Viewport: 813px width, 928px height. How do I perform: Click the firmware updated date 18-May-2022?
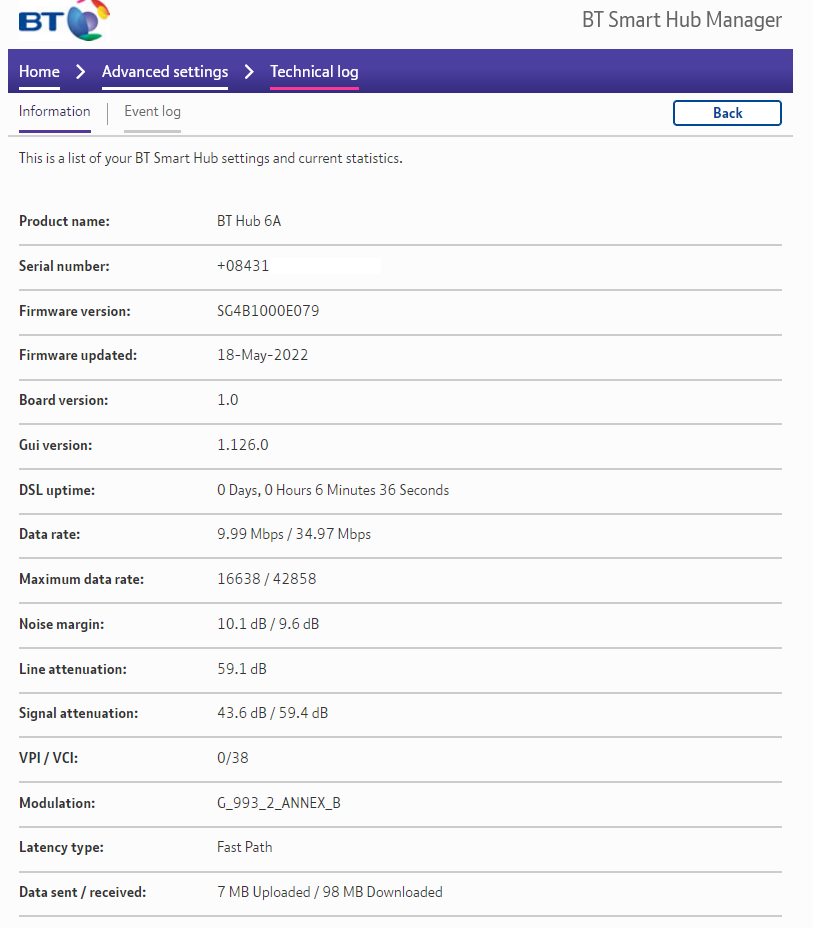coord(262,355)
